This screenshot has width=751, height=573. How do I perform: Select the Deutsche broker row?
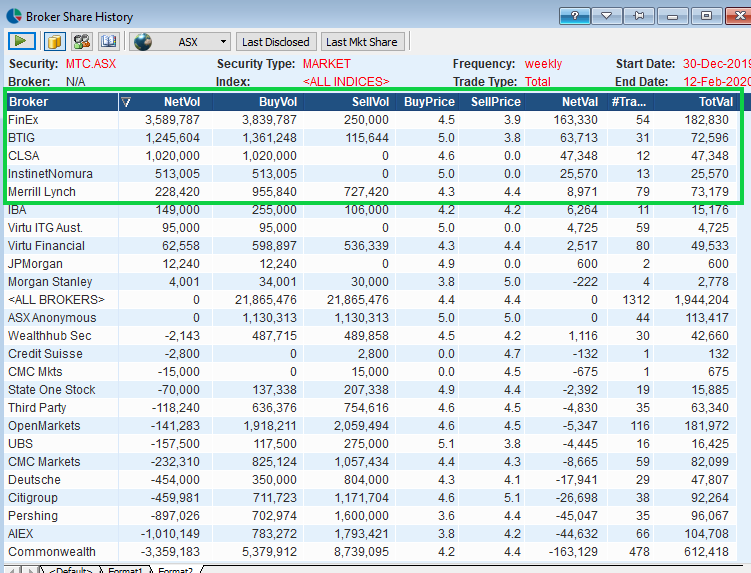pos(372,480)
